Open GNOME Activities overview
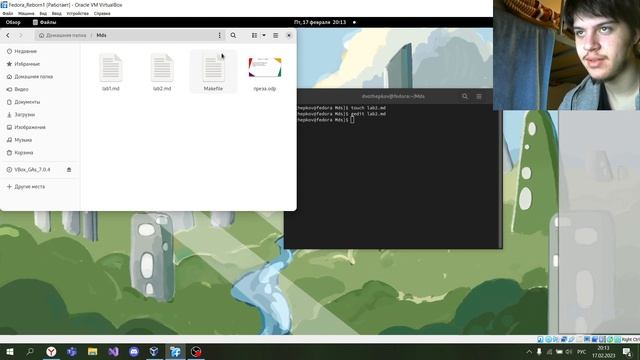 [13, 22]
